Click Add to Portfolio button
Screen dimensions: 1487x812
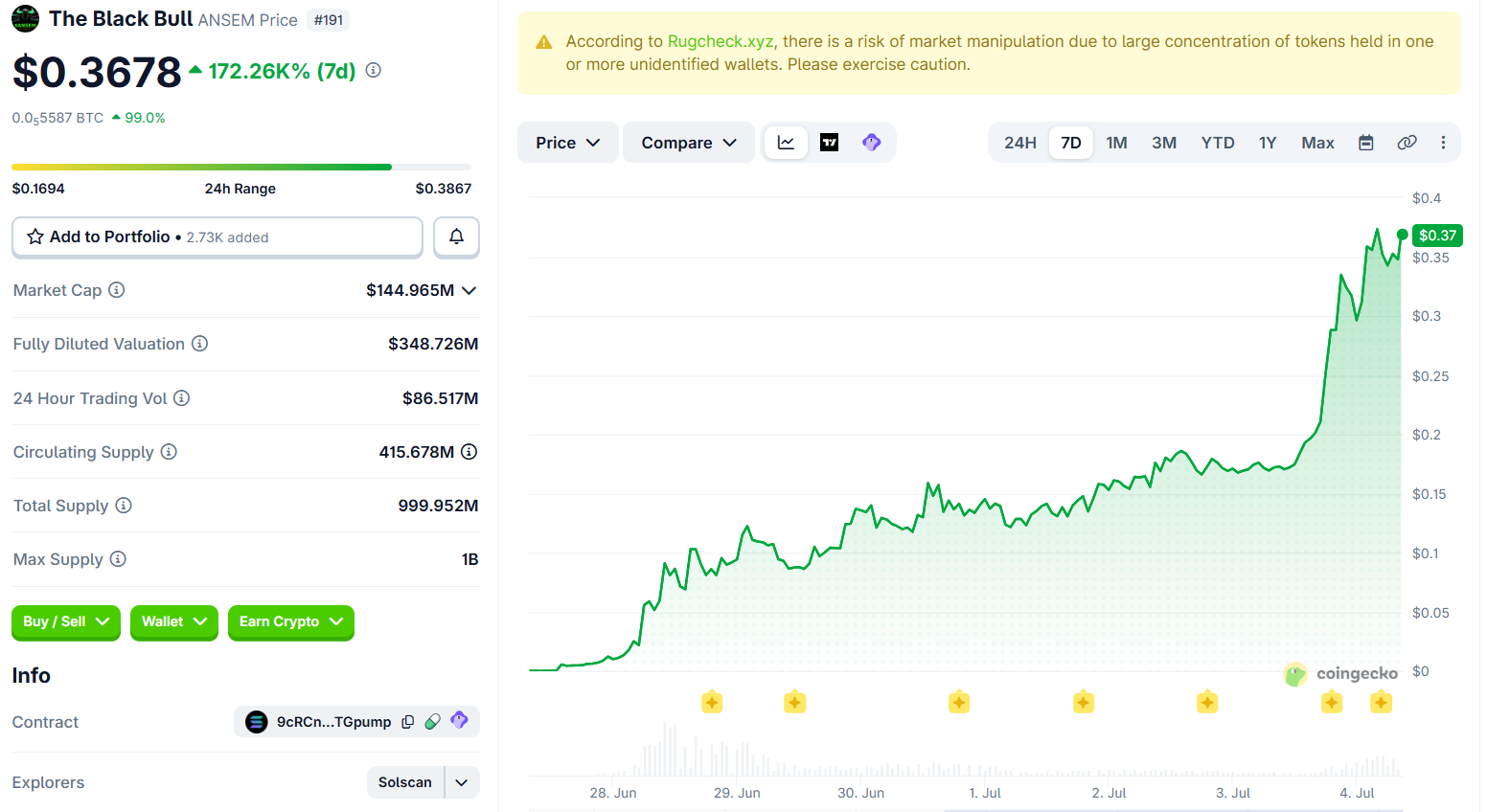click(x=217, y=237)
